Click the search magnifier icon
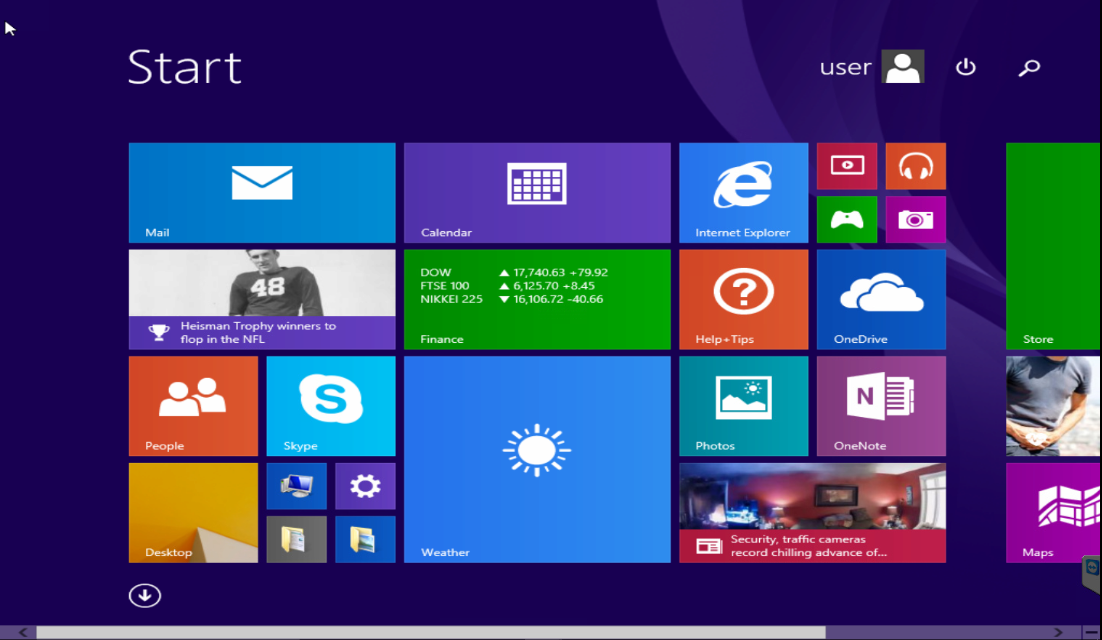1102x640 pixels. click(1030, 67)
